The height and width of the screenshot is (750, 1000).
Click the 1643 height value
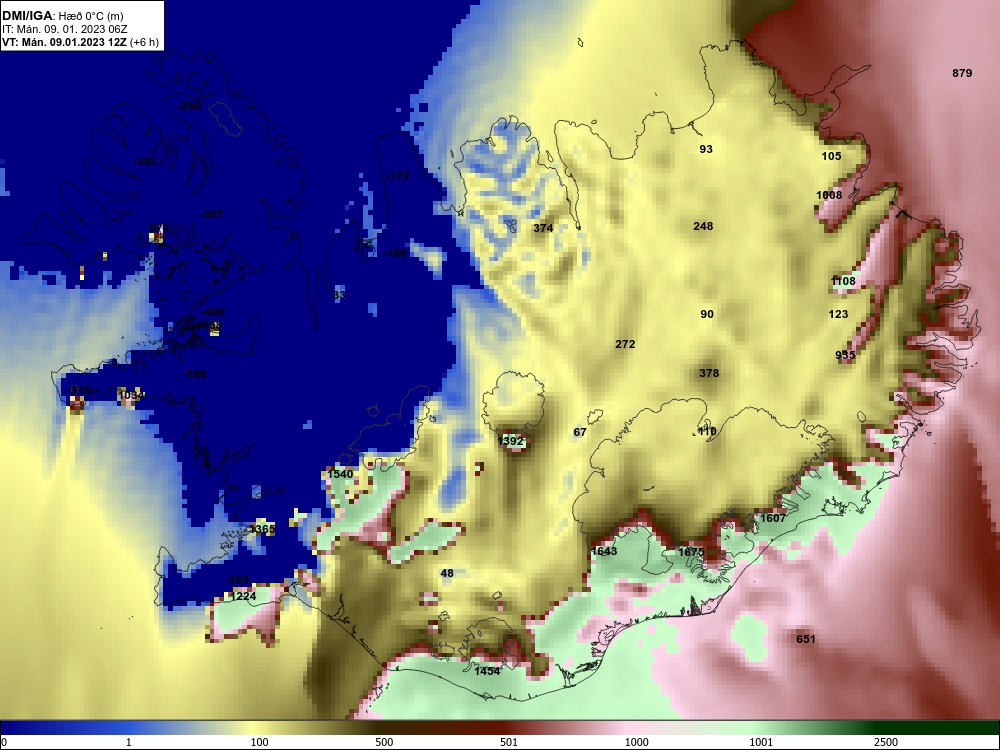[x=604, y=551]
